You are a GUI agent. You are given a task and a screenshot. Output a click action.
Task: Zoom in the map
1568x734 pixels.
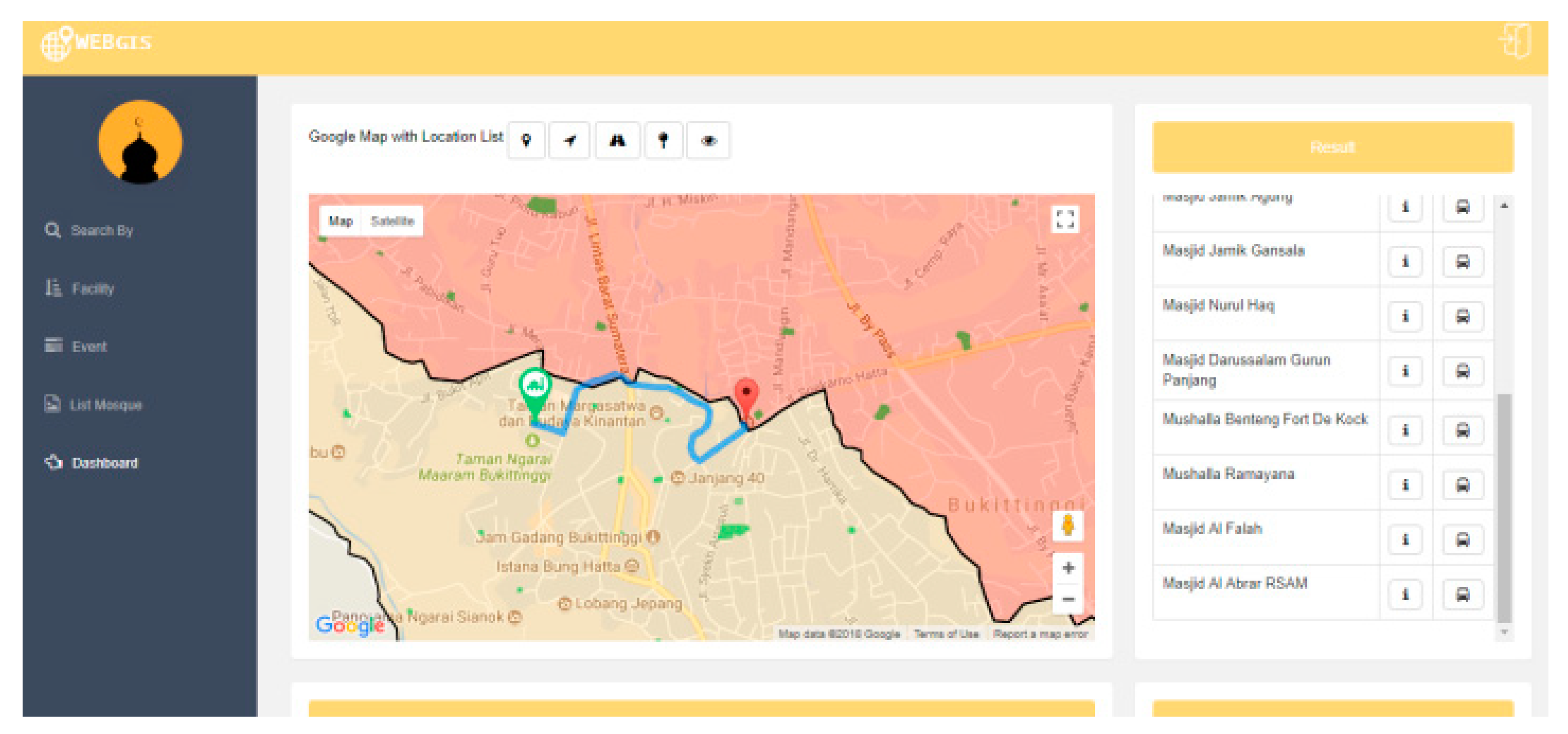click(1067, 568)
